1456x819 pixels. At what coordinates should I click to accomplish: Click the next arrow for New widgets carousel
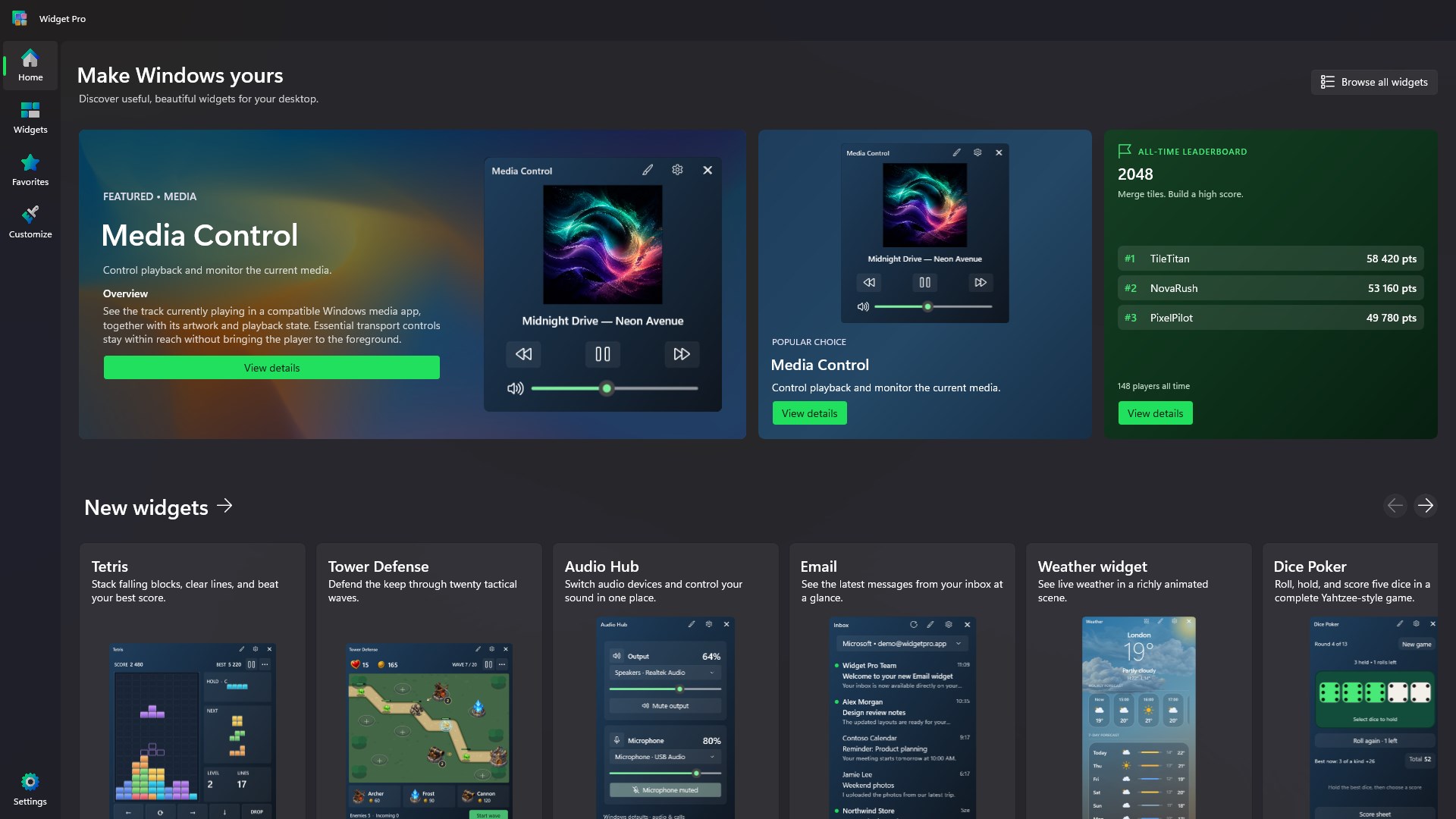pos(1426,506)
